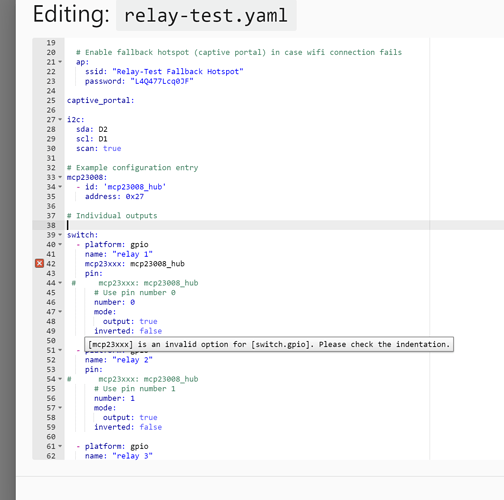Place cursor on the empty line 38
Image resolution: width=504 pixels, height=500 pixels.
coord(248,225)
